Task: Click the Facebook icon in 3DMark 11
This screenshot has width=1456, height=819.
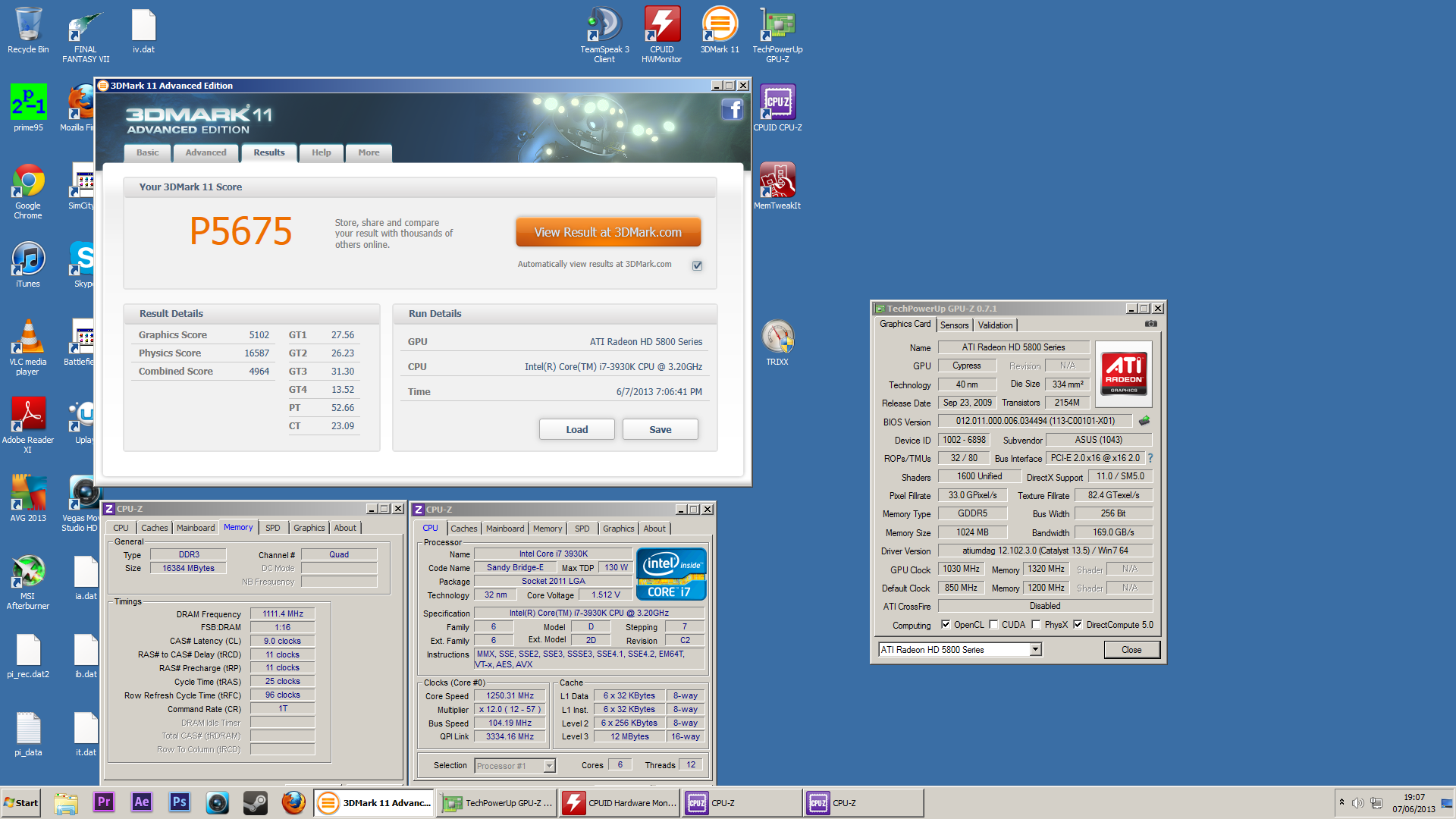Action: (x=732, y=110)
